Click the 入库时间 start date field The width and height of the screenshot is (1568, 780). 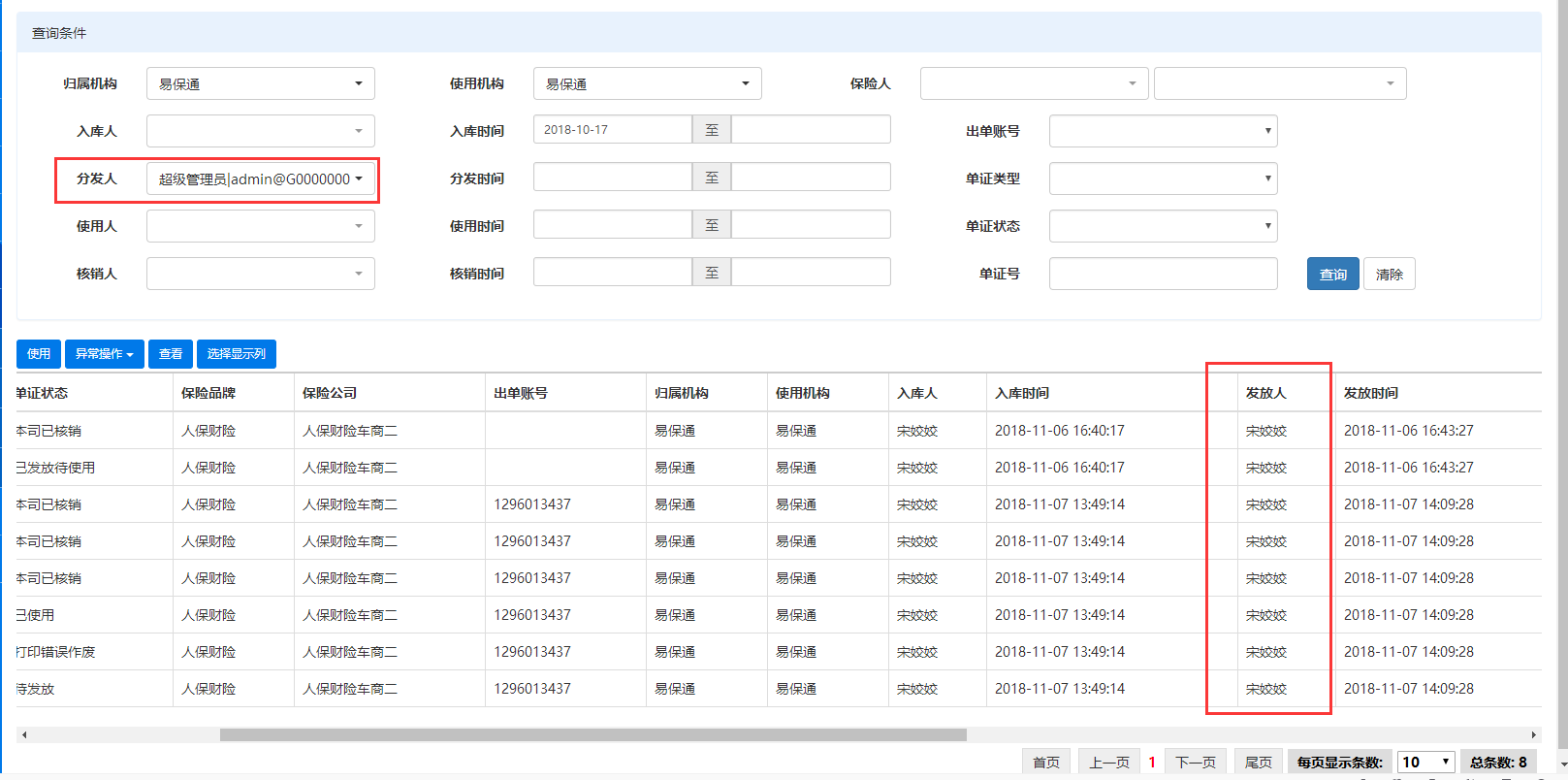612,130
